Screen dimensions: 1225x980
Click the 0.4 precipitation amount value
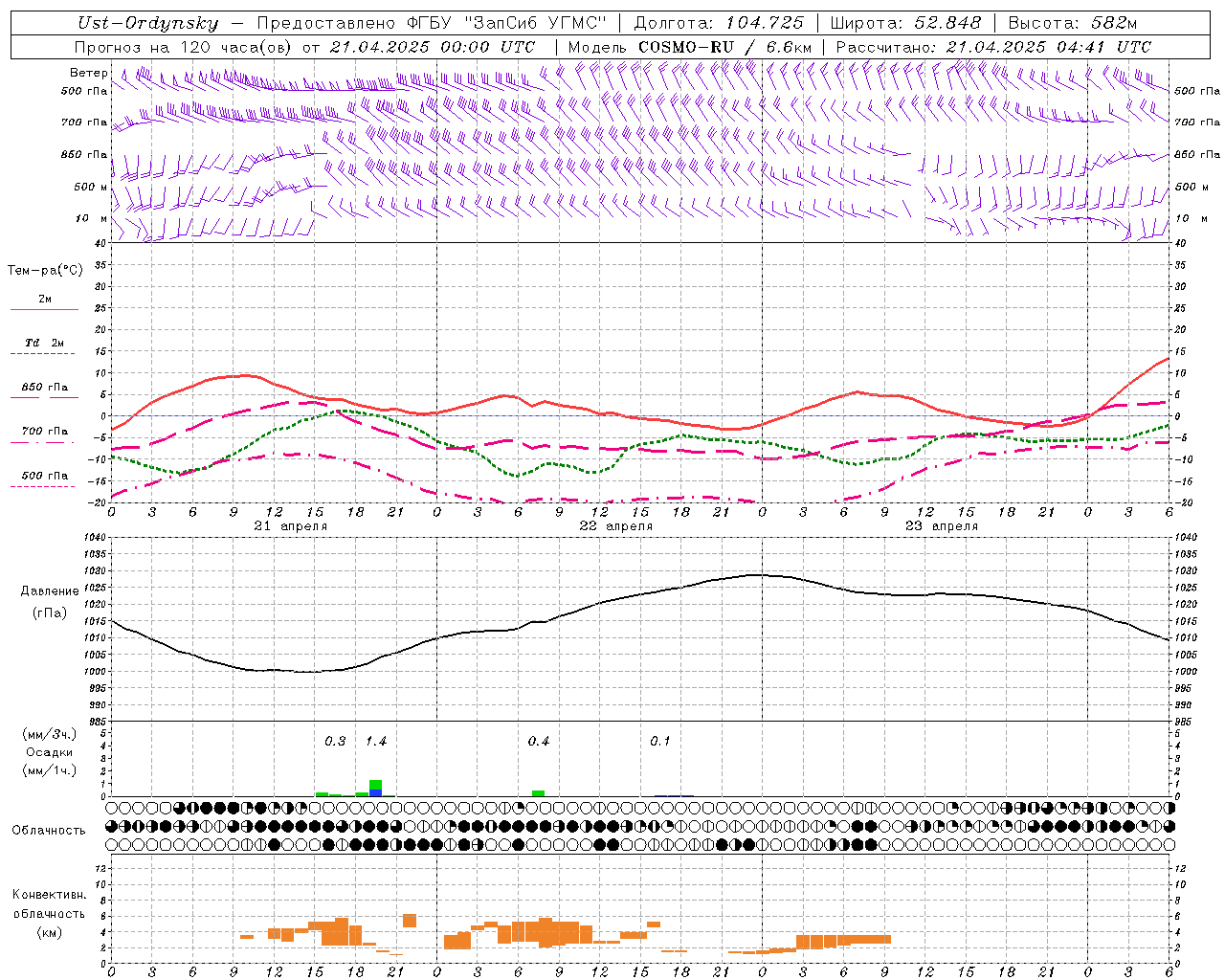click(x=539, y=742)
